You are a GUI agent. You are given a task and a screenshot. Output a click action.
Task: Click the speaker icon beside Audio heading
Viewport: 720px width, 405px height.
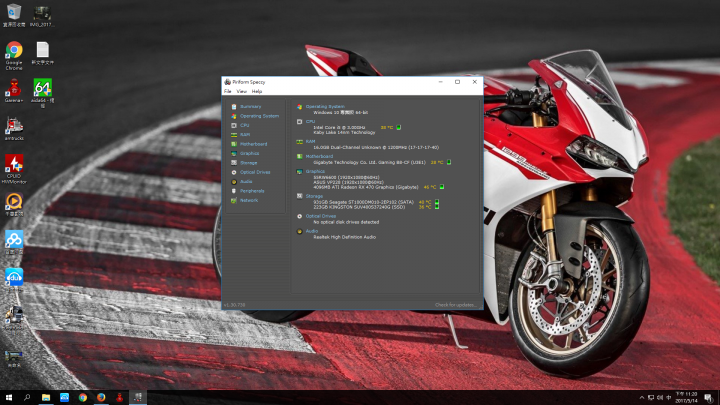coord(299,231)
